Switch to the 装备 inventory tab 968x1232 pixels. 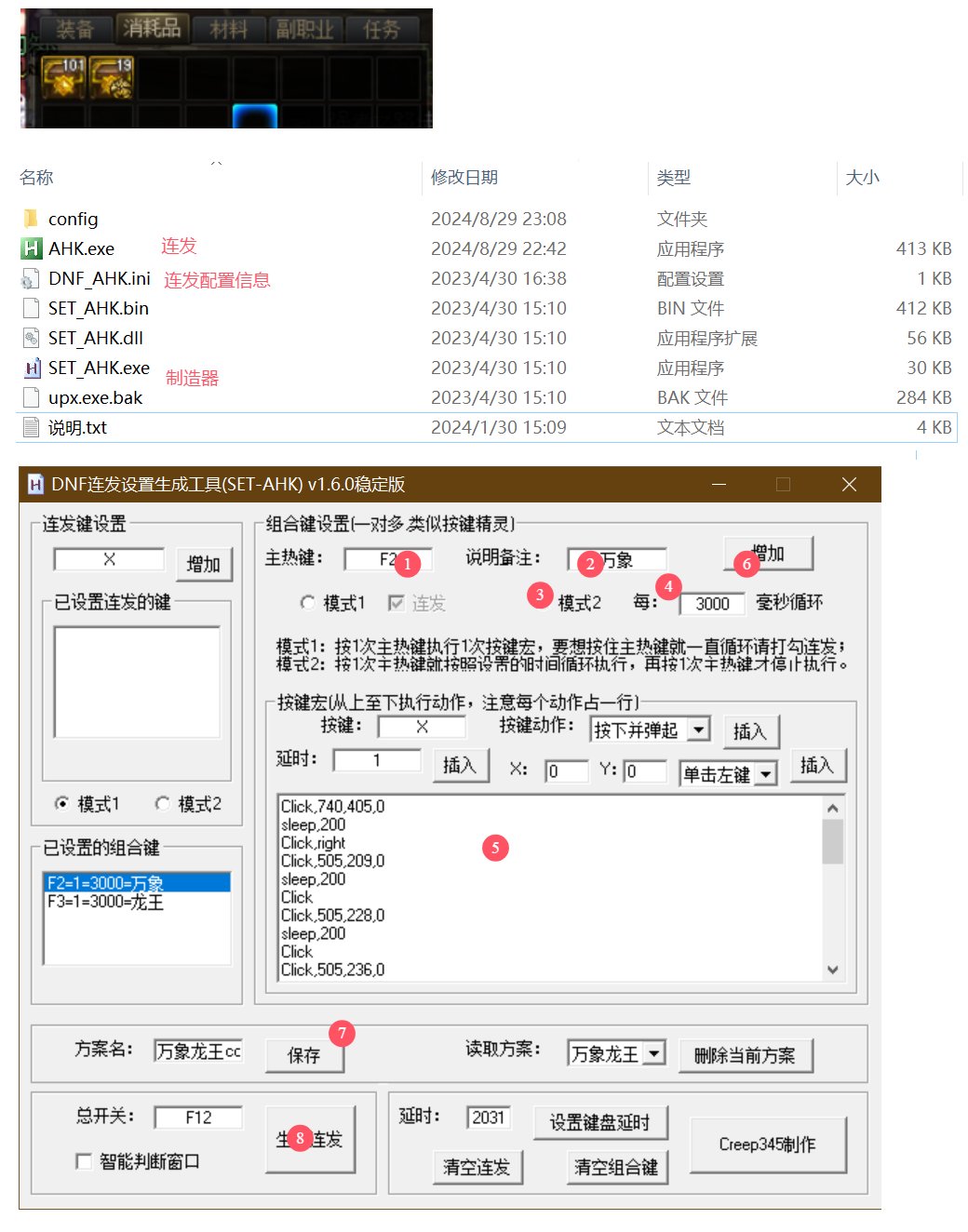click(74, 29)
